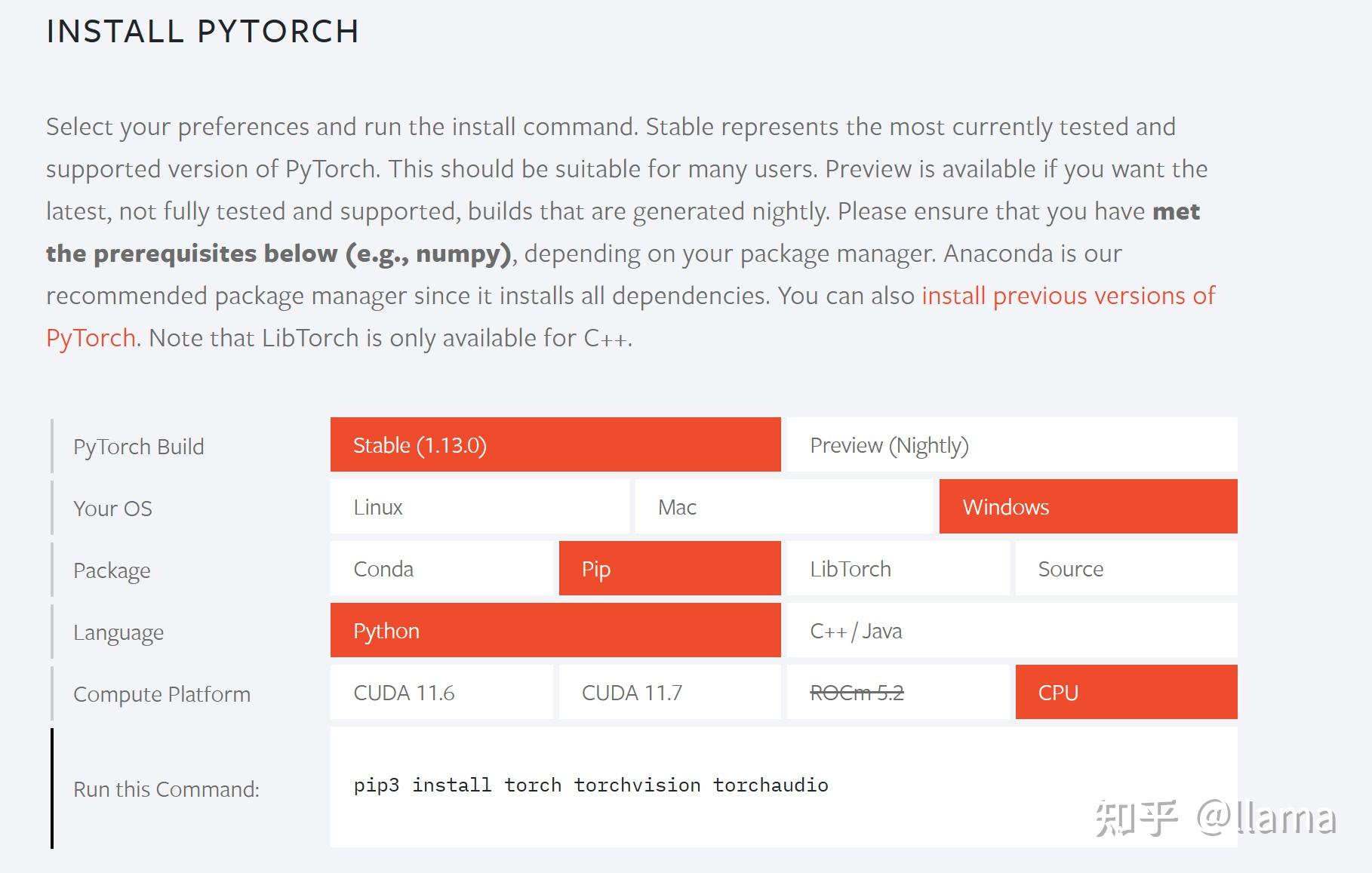Choose LibTorch package option
The width and height of the screenshot is (1372, 873).
(x=897, y=569)
